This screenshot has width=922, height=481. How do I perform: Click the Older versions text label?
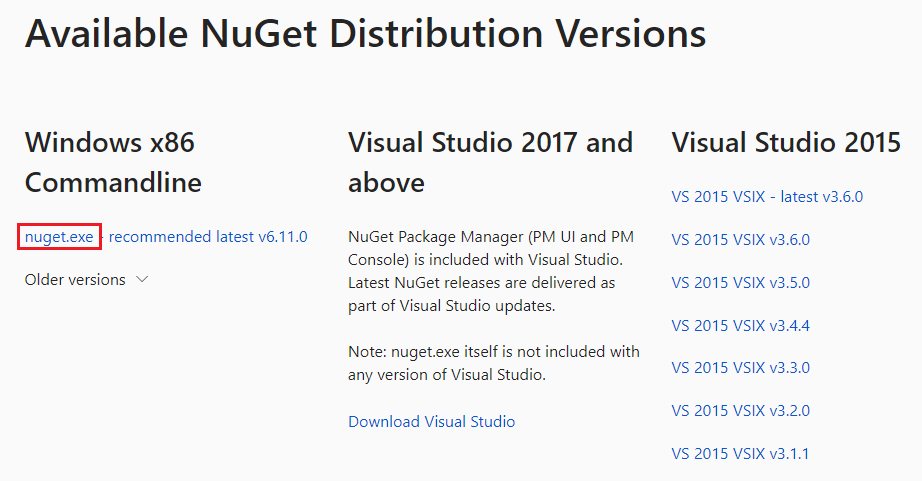(x=75, y=279)
